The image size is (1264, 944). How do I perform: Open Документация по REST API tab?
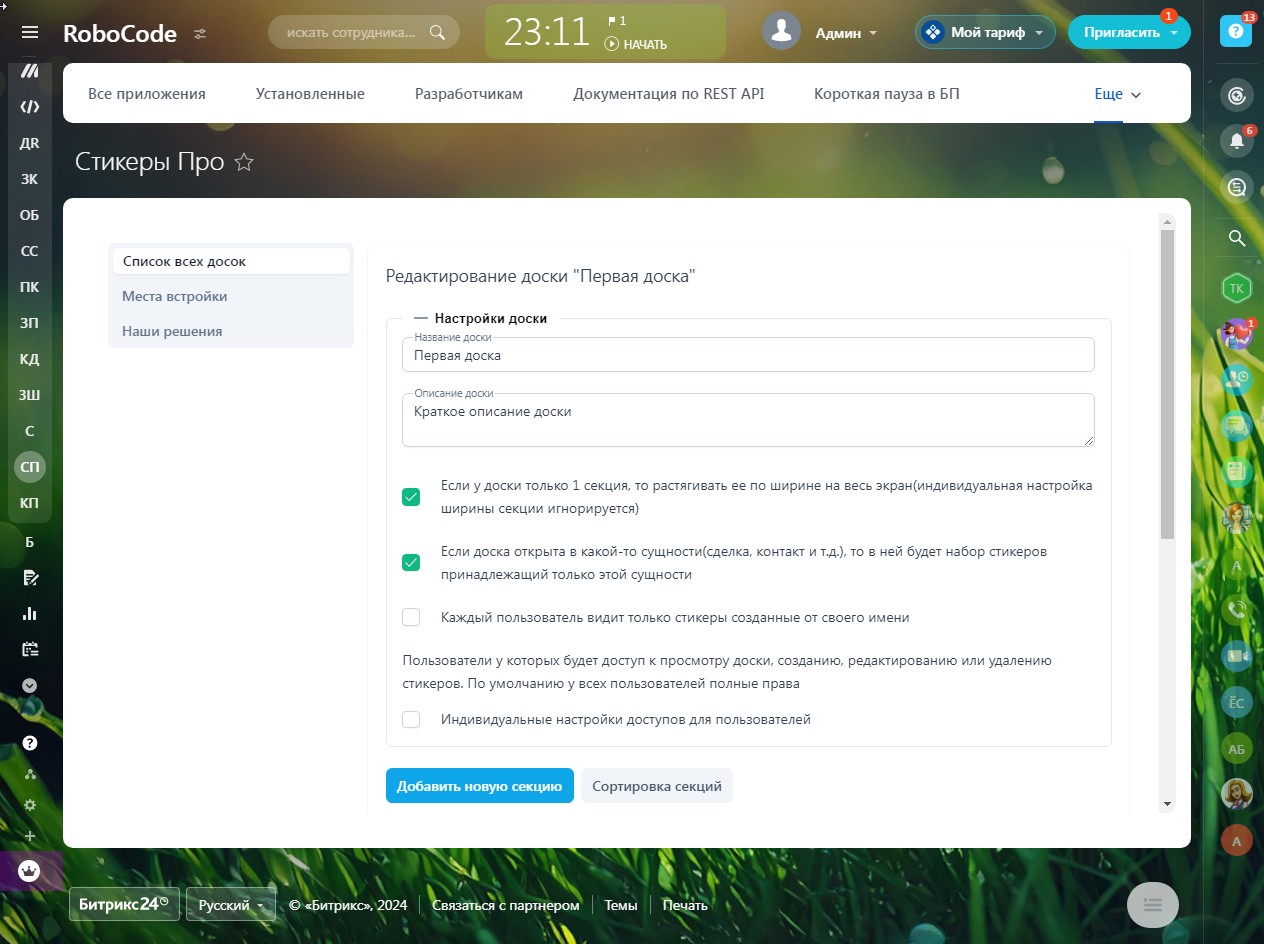point(669,94)
